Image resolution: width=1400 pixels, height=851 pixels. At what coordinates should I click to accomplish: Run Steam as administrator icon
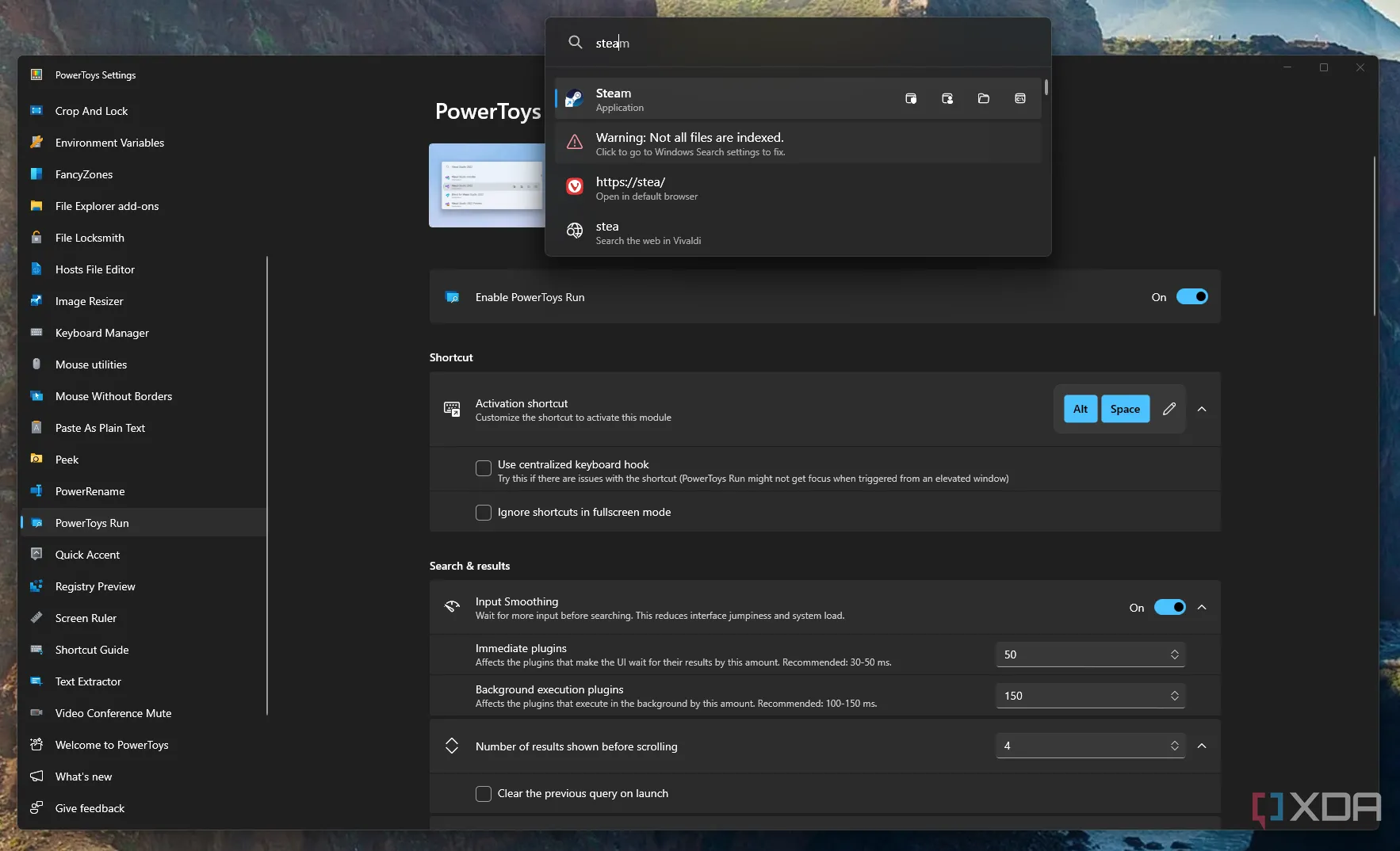click(x=911, y=98)
